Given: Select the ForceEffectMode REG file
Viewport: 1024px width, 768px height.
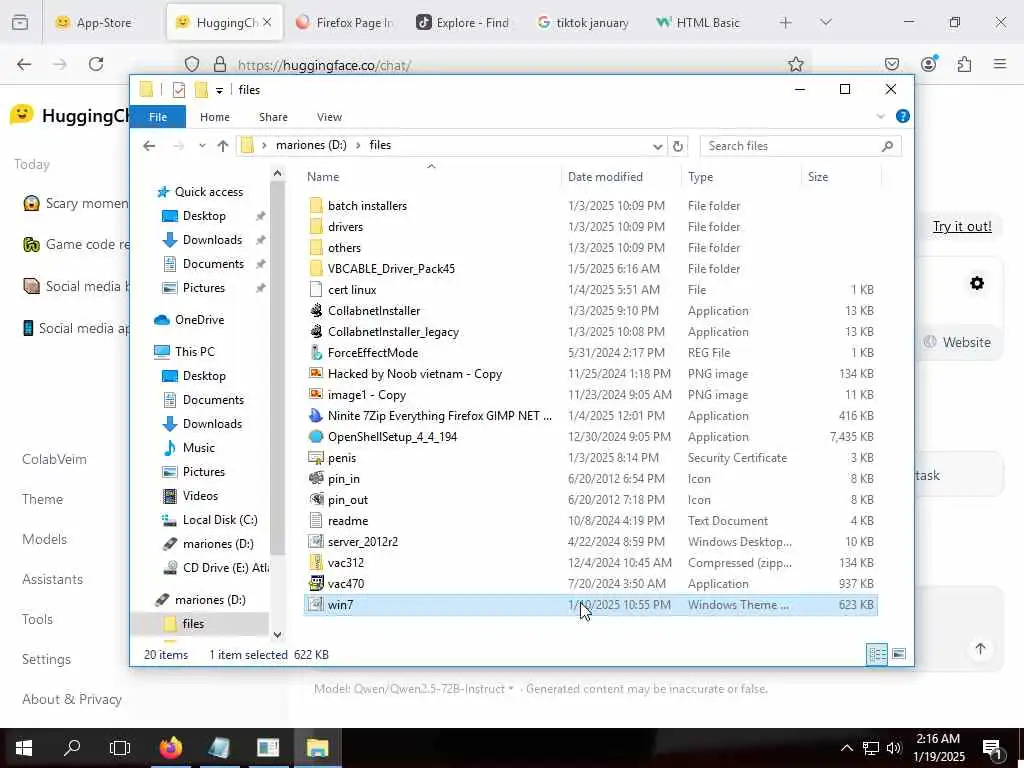Looking at the screenshot, I should pos(372,353).
